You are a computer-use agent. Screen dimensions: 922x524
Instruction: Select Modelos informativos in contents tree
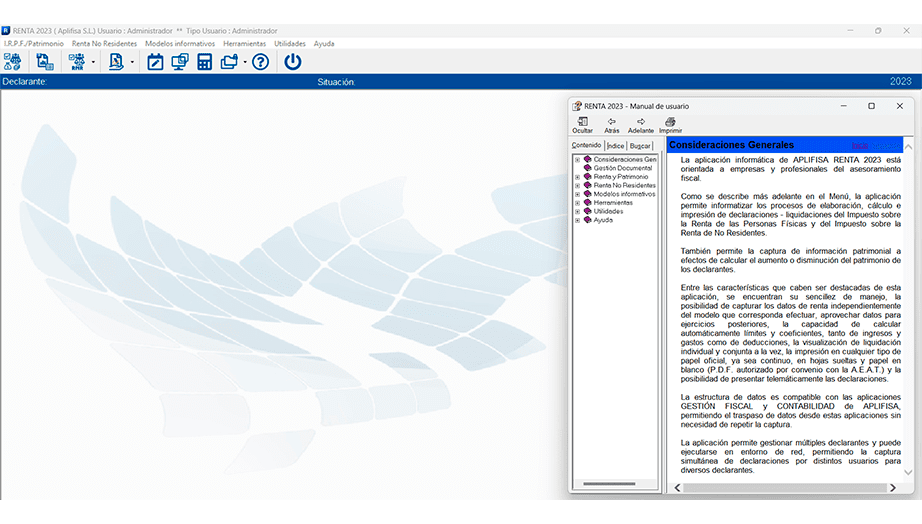click(624, 194)
